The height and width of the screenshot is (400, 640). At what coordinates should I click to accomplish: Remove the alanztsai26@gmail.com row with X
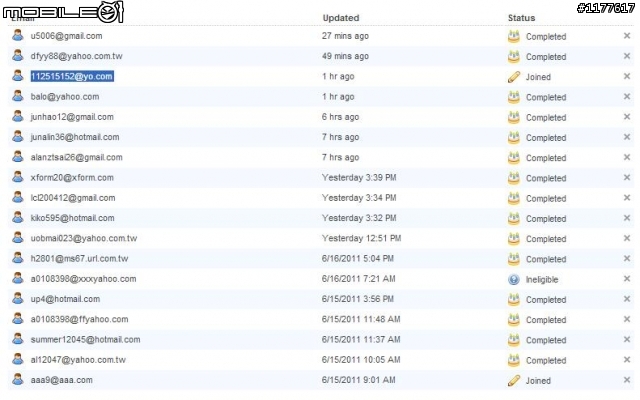point(627,157)
